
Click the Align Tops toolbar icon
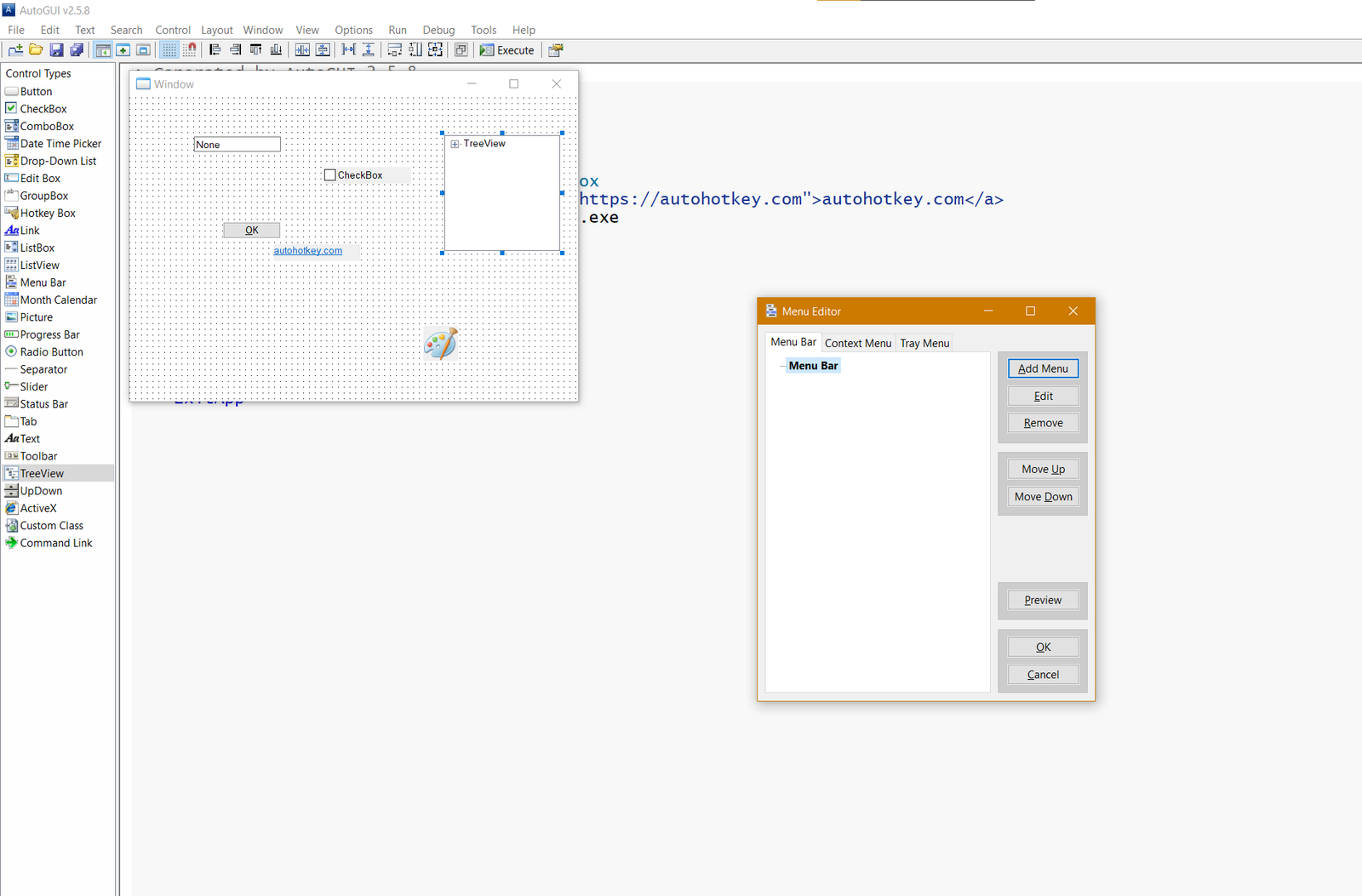click(255, 50)
